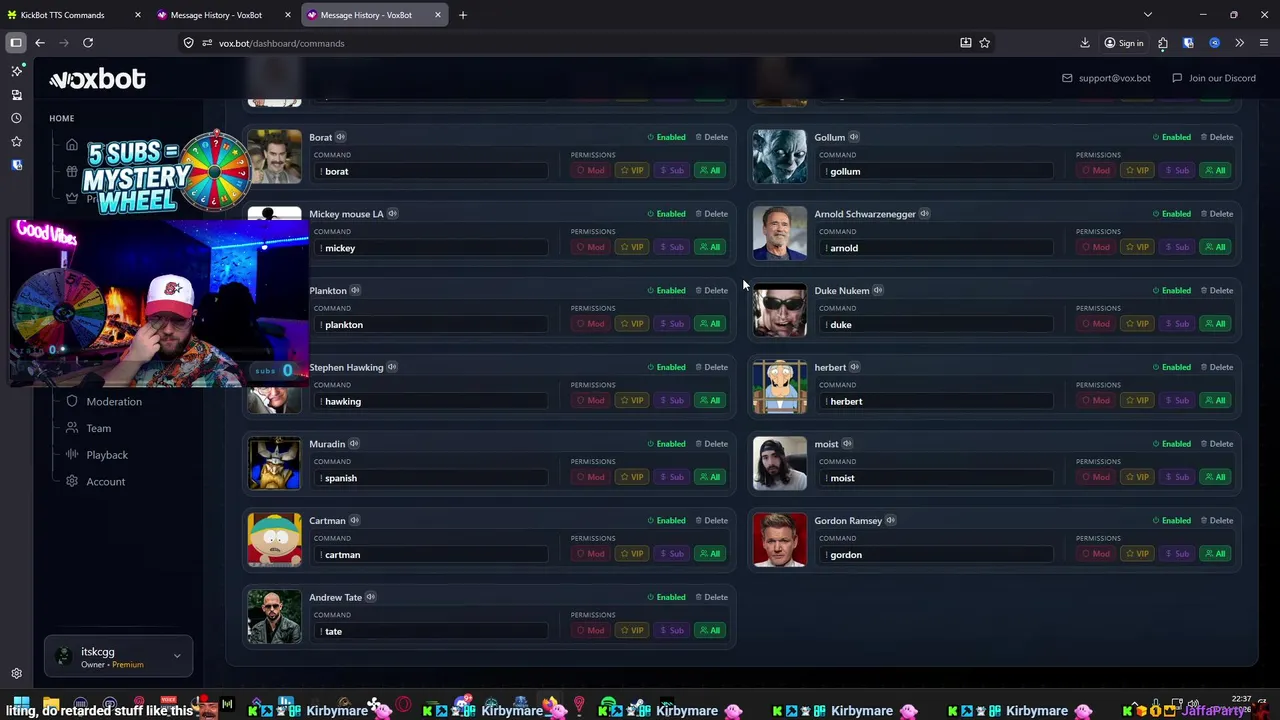Play the Cartman voice preview speaker icon

click(x=355, y=521)
